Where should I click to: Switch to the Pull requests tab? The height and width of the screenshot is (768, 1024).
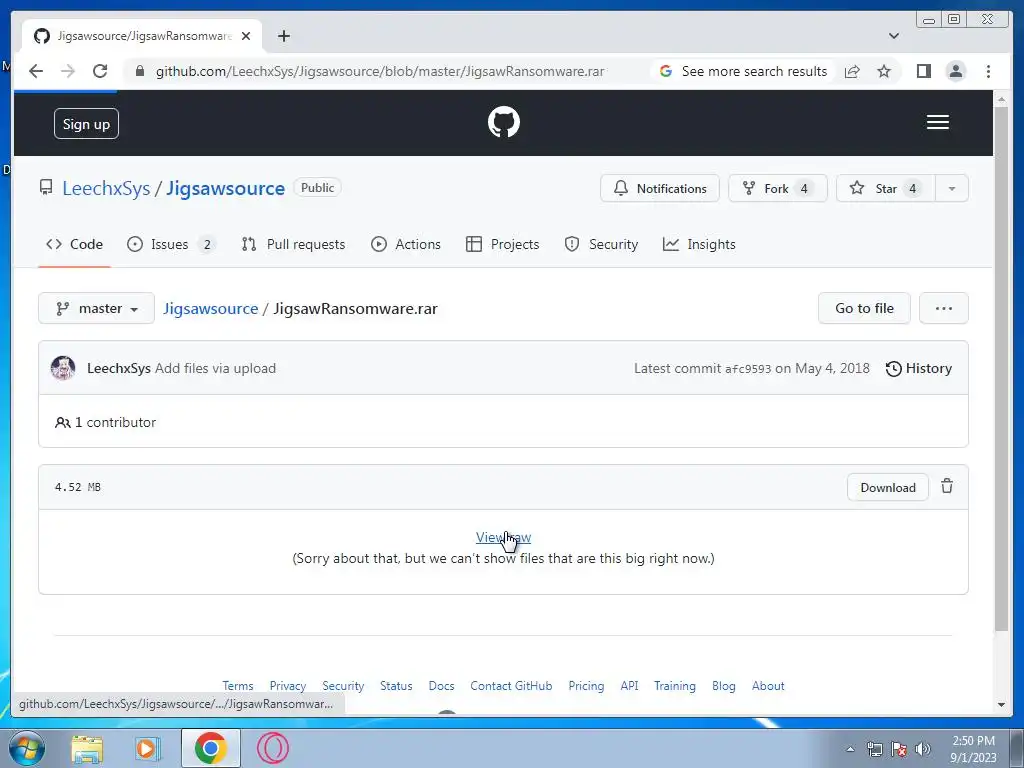coord(293,244)
